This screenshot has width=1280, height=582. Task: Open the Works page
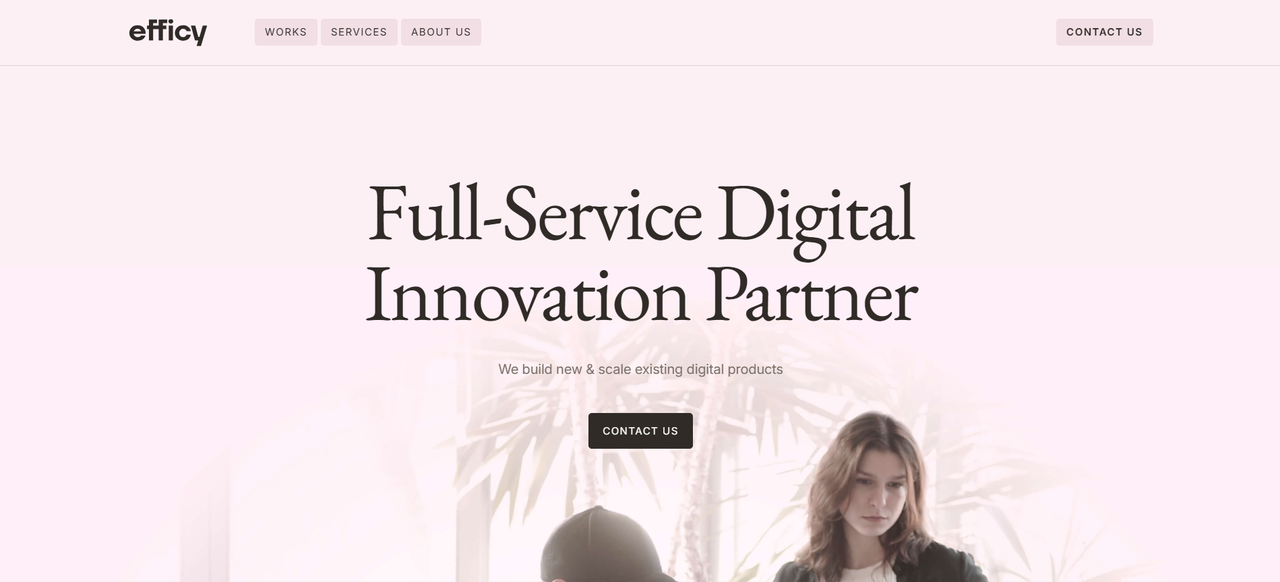(286, 32)
